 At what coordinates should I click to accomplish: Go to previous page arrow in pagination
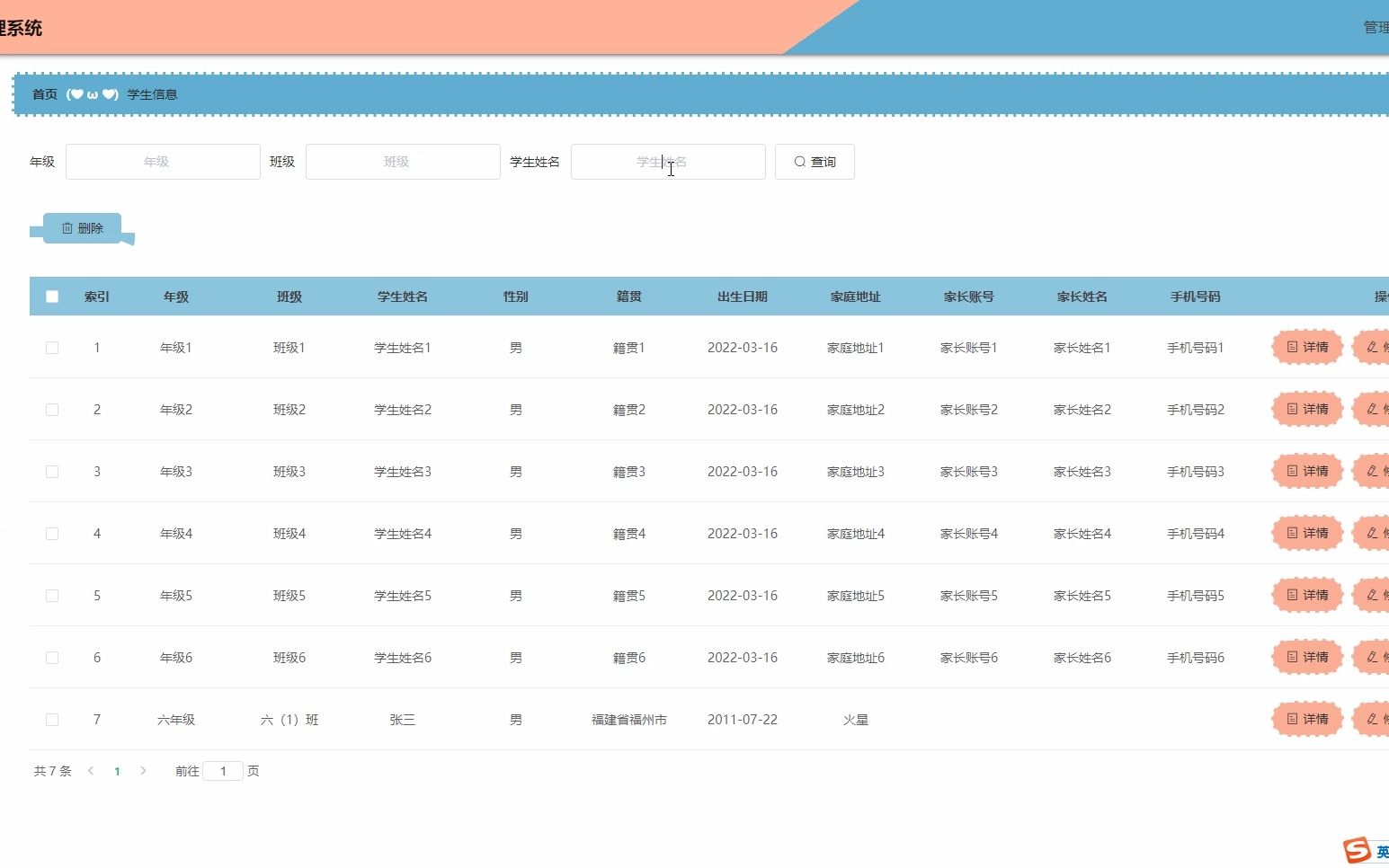click(91, 771)
